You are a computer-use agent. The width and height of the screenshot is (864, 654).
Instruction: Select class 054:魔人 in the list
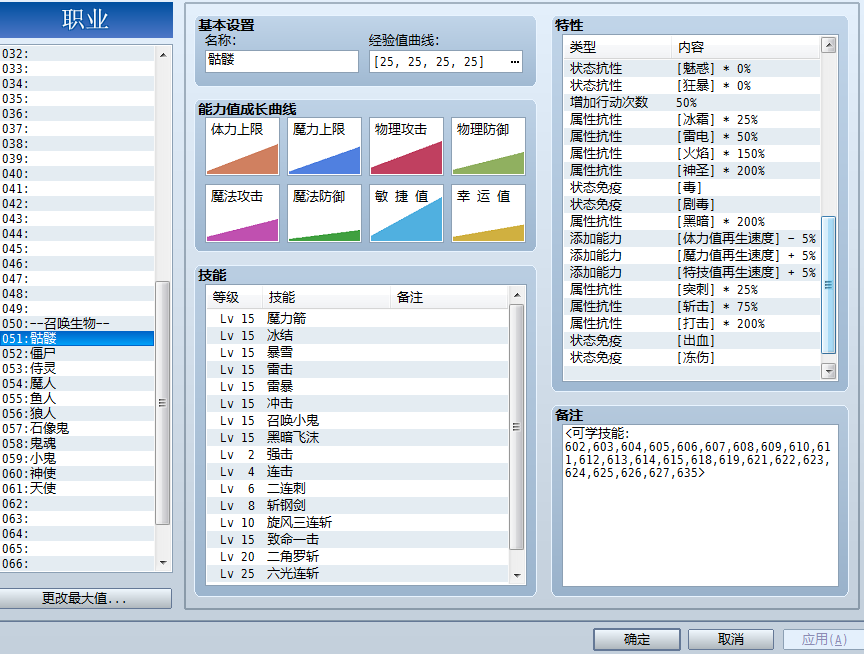pos(77,383)
